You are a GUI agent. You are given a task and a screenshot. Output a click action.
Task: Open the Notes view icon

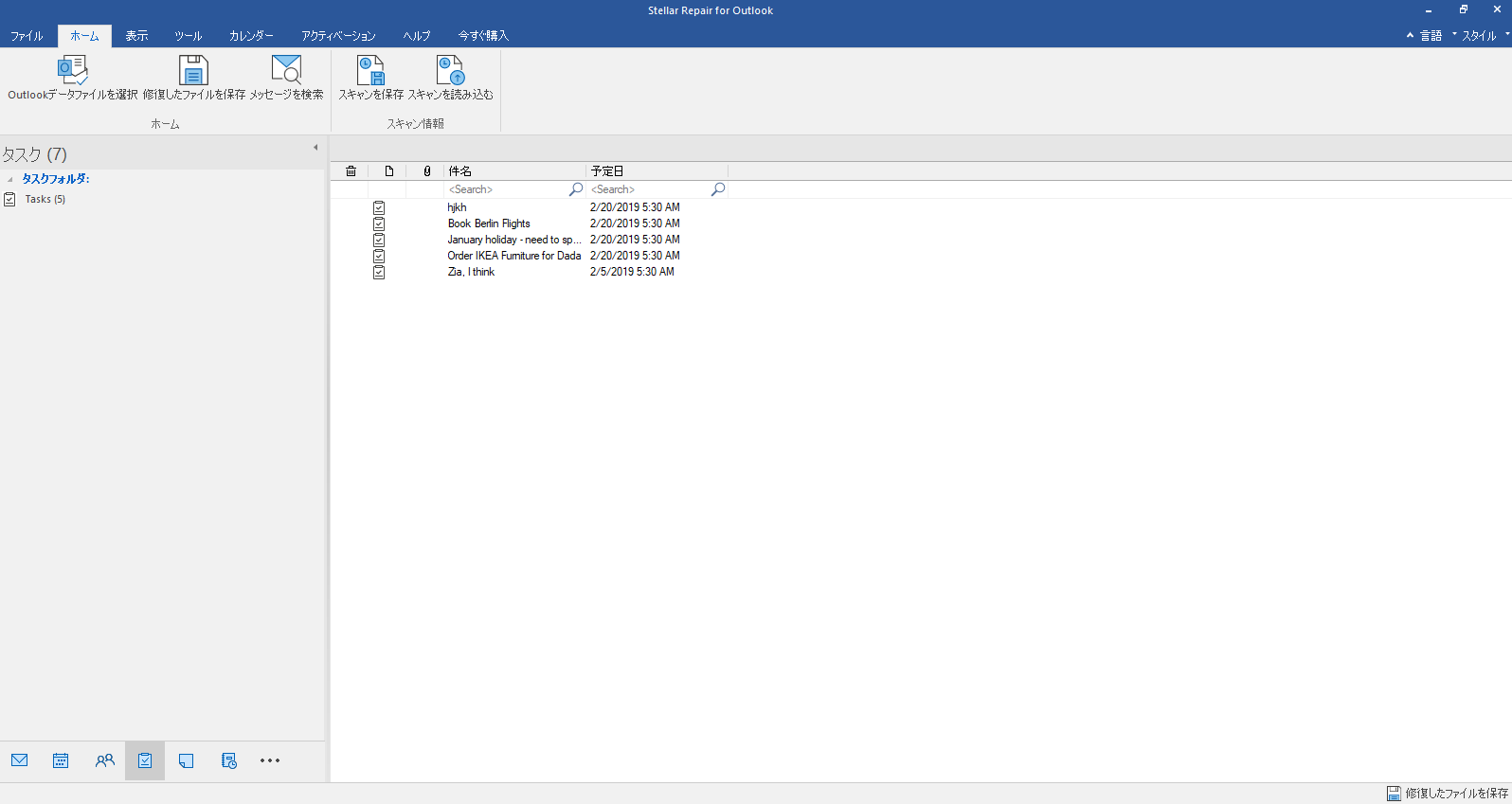[186, 760]
